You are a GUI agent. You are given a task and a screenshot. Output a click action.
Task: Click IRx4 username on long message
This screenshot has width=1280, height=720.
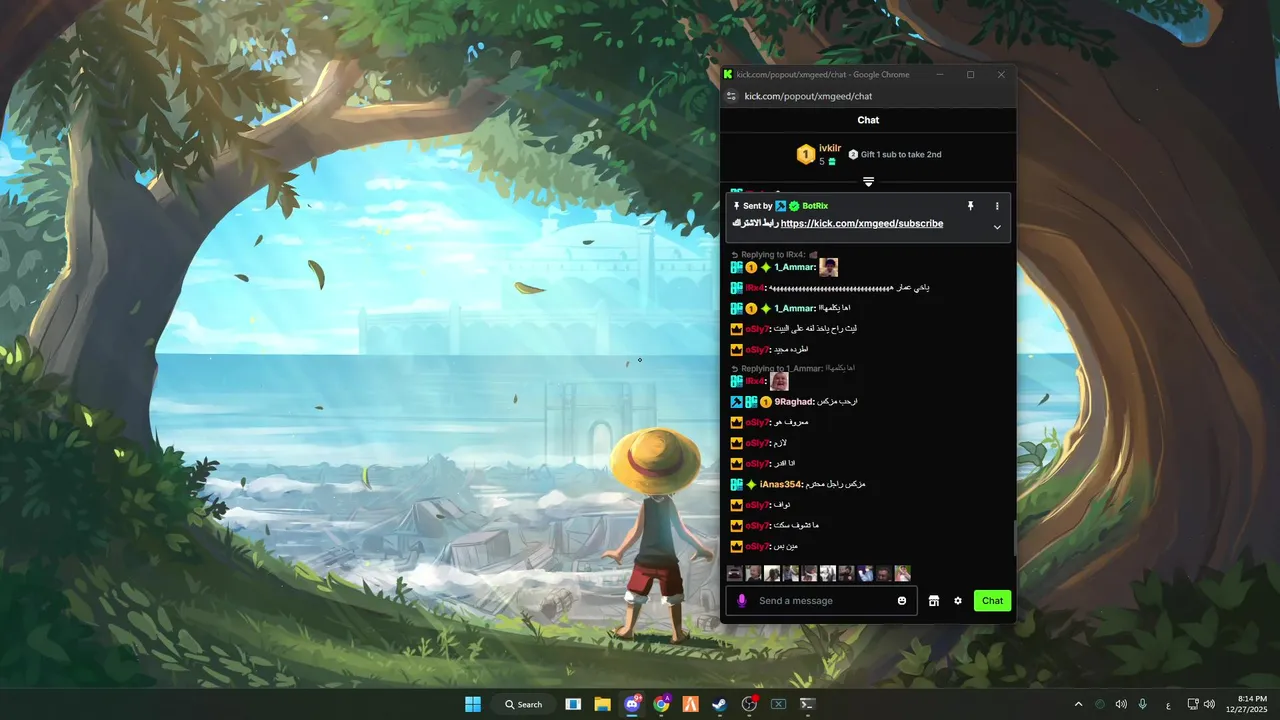click(x=755, y=288)
